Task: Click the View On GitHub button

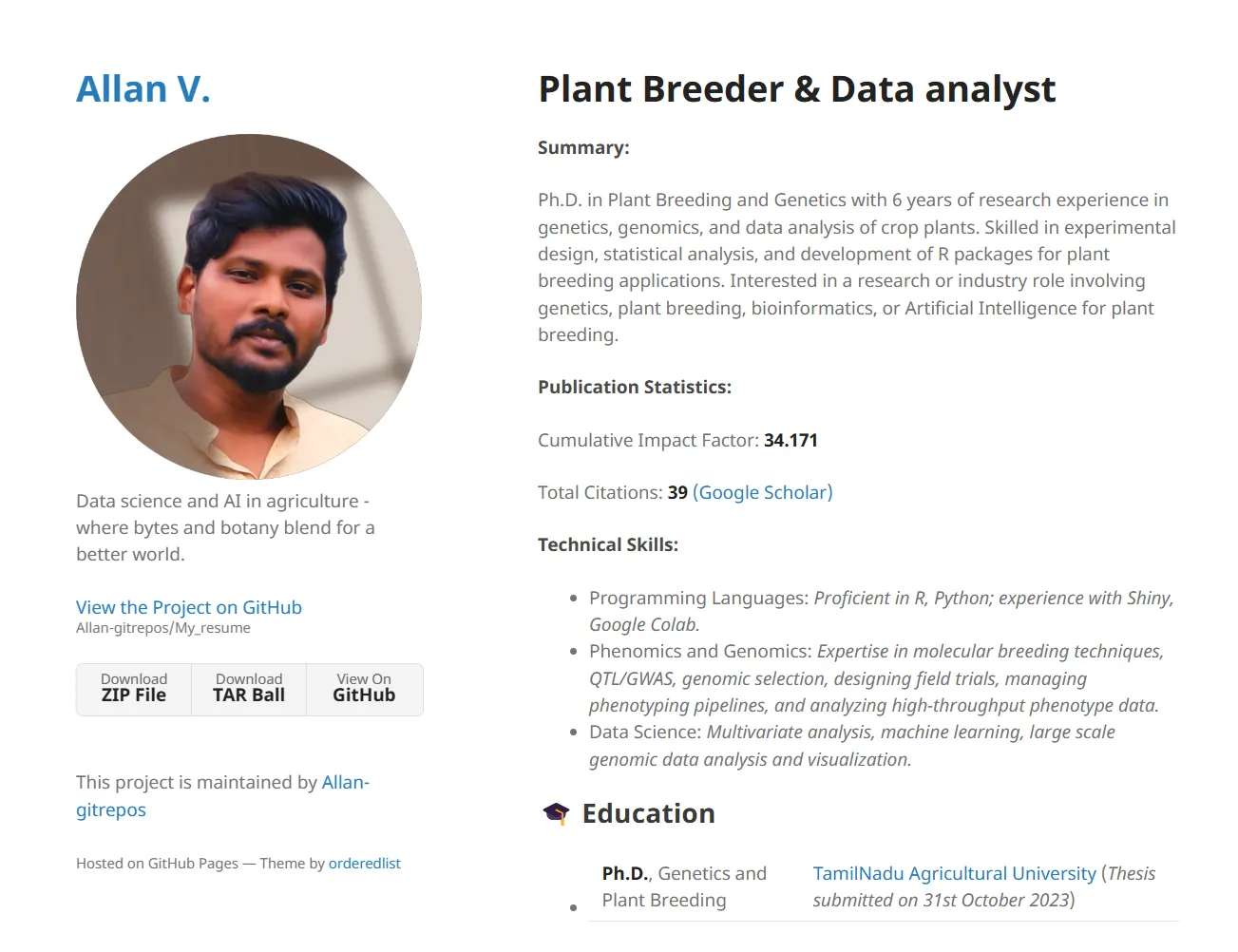Action: coord(363,689)
